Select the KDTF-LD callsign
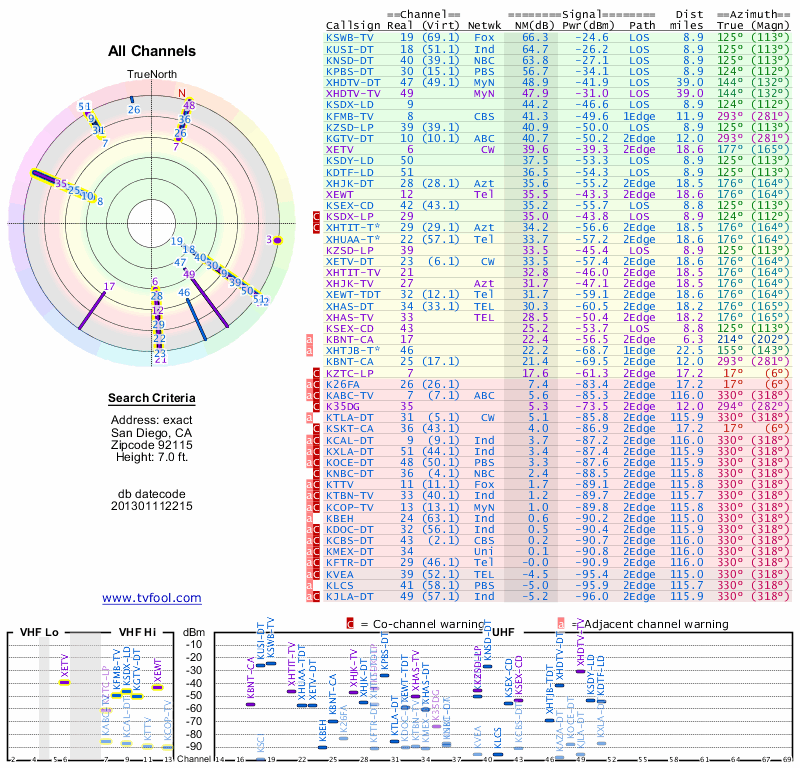The image size is (800, 768). coord(349,172)
